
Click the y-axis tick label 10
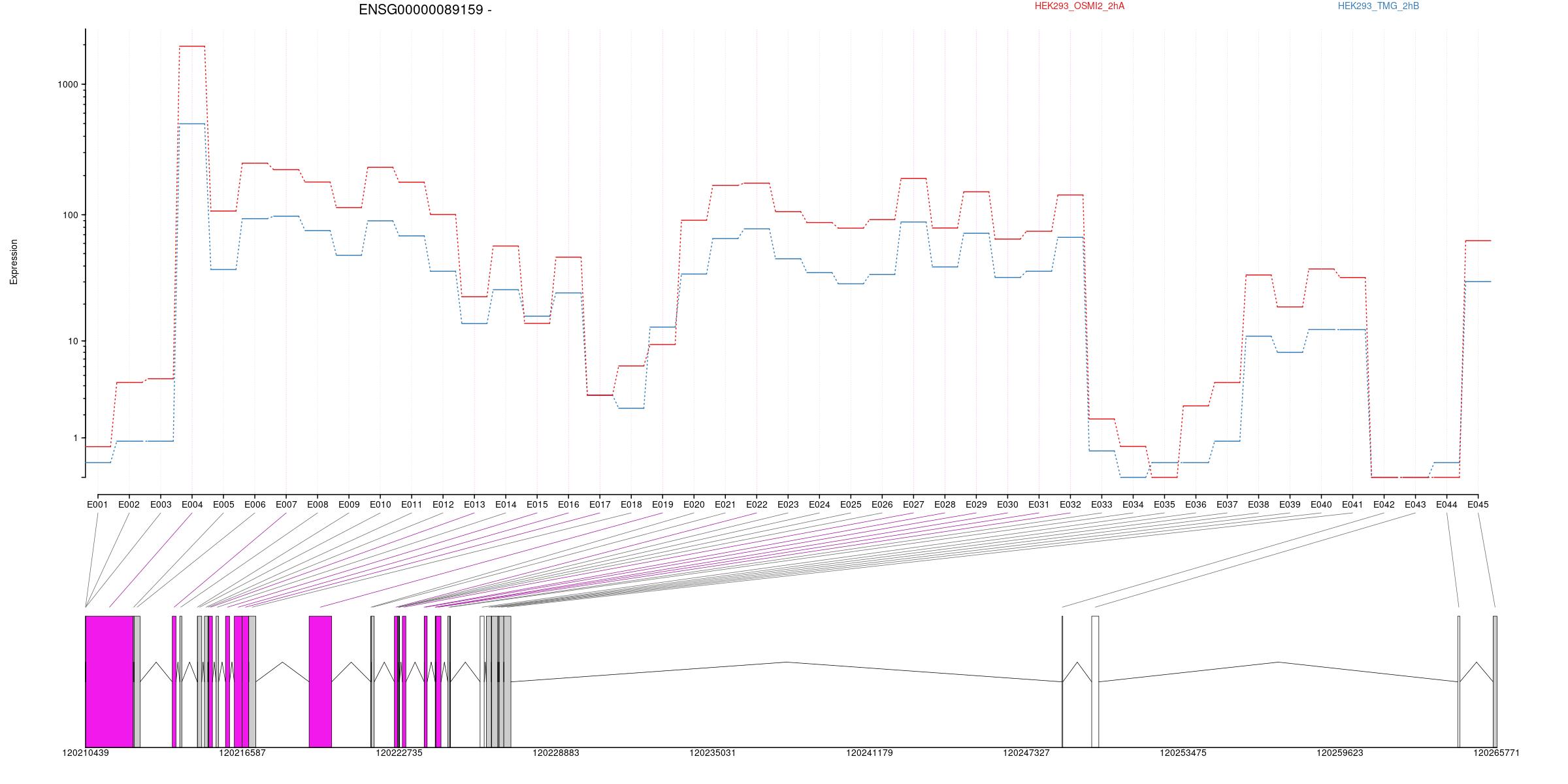click(x=73, y=341)
